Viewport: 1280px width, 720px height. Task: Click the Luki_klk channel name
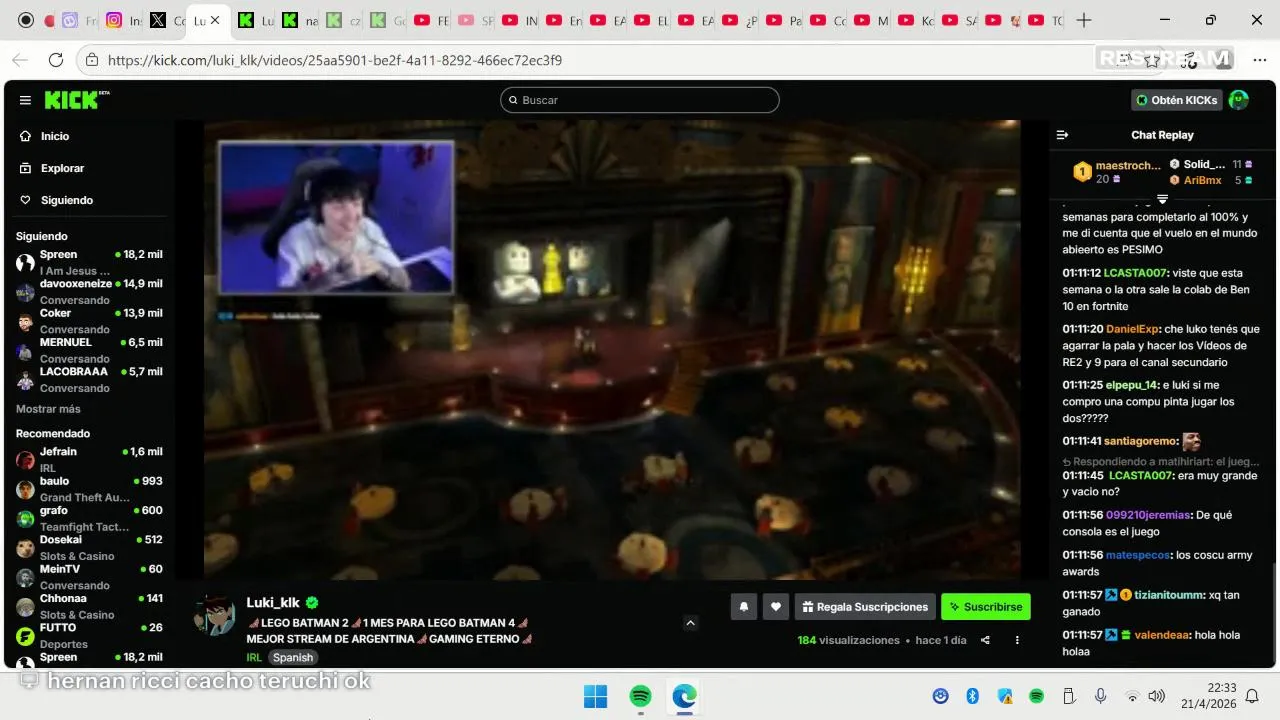point(273,603)
